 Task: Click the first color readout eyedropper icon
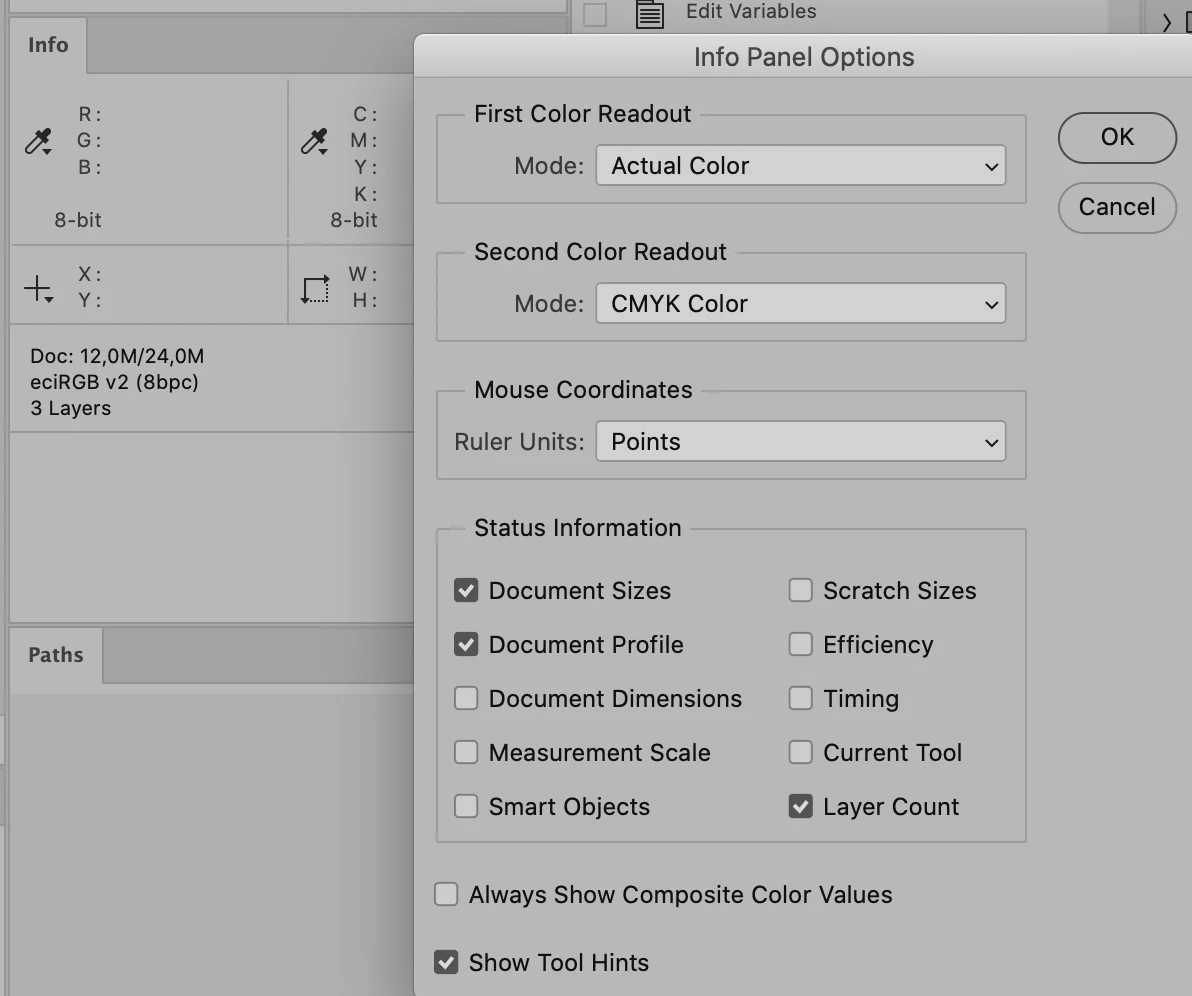[38, 142]
